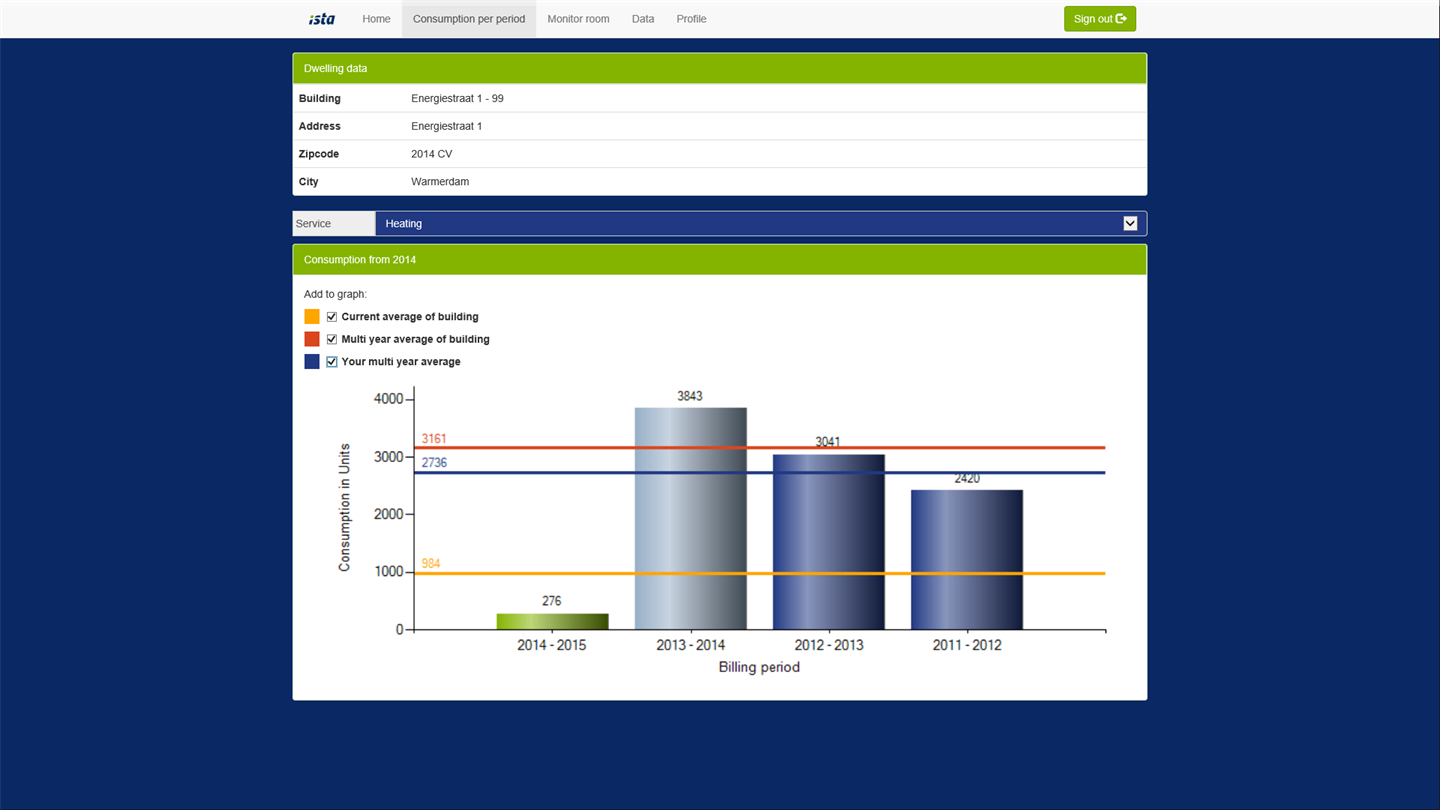Viewport: 1440px width, 810px height.
Task: Click the ista logo
Action: pyautogui.click(x=322, y=19)
